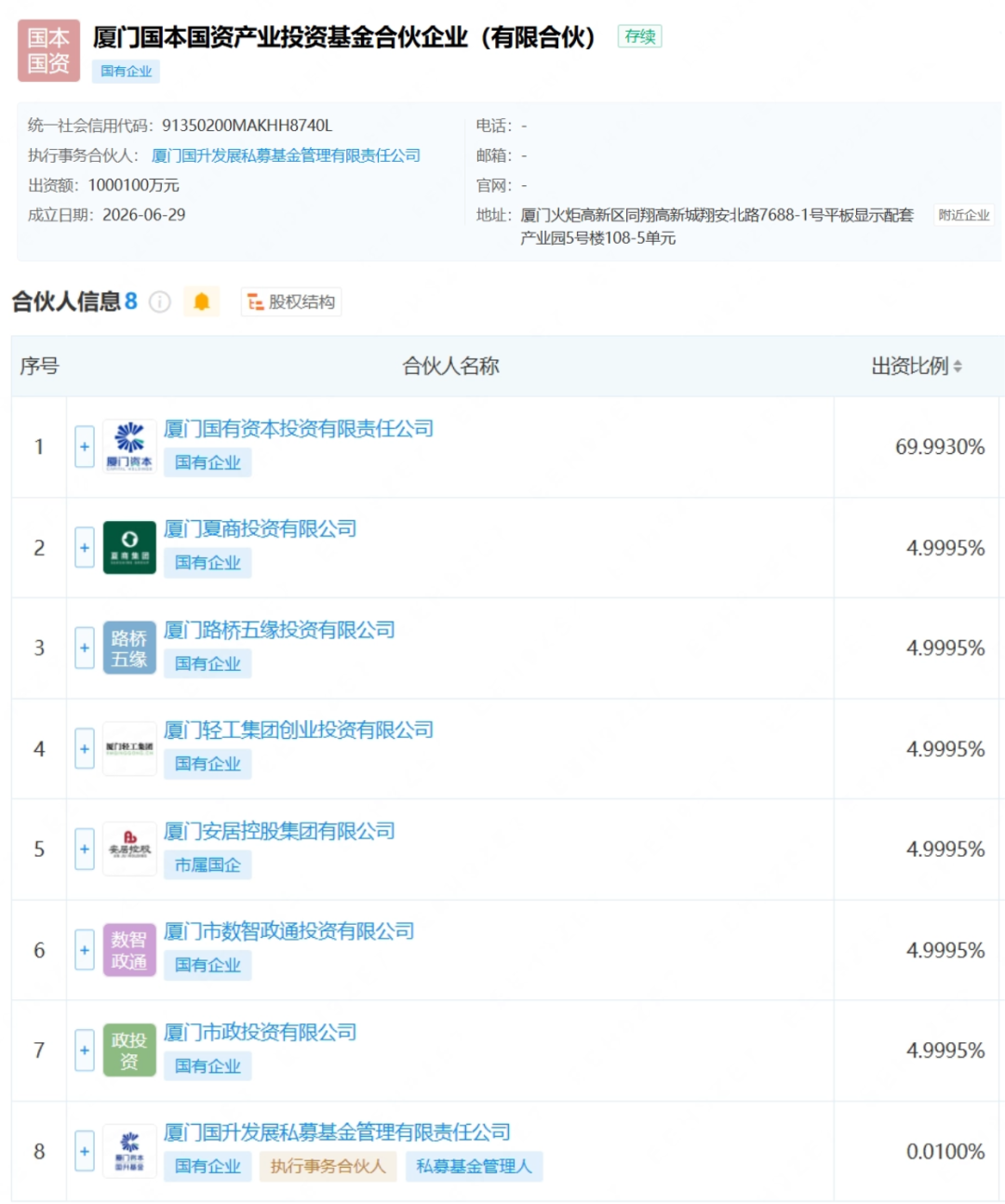Viewport: 1005px width, 1204px height.
Task: Expand row 6 厦门市数智政通投资有限公司
Action: pyautogui.click(x=85, y=950)
